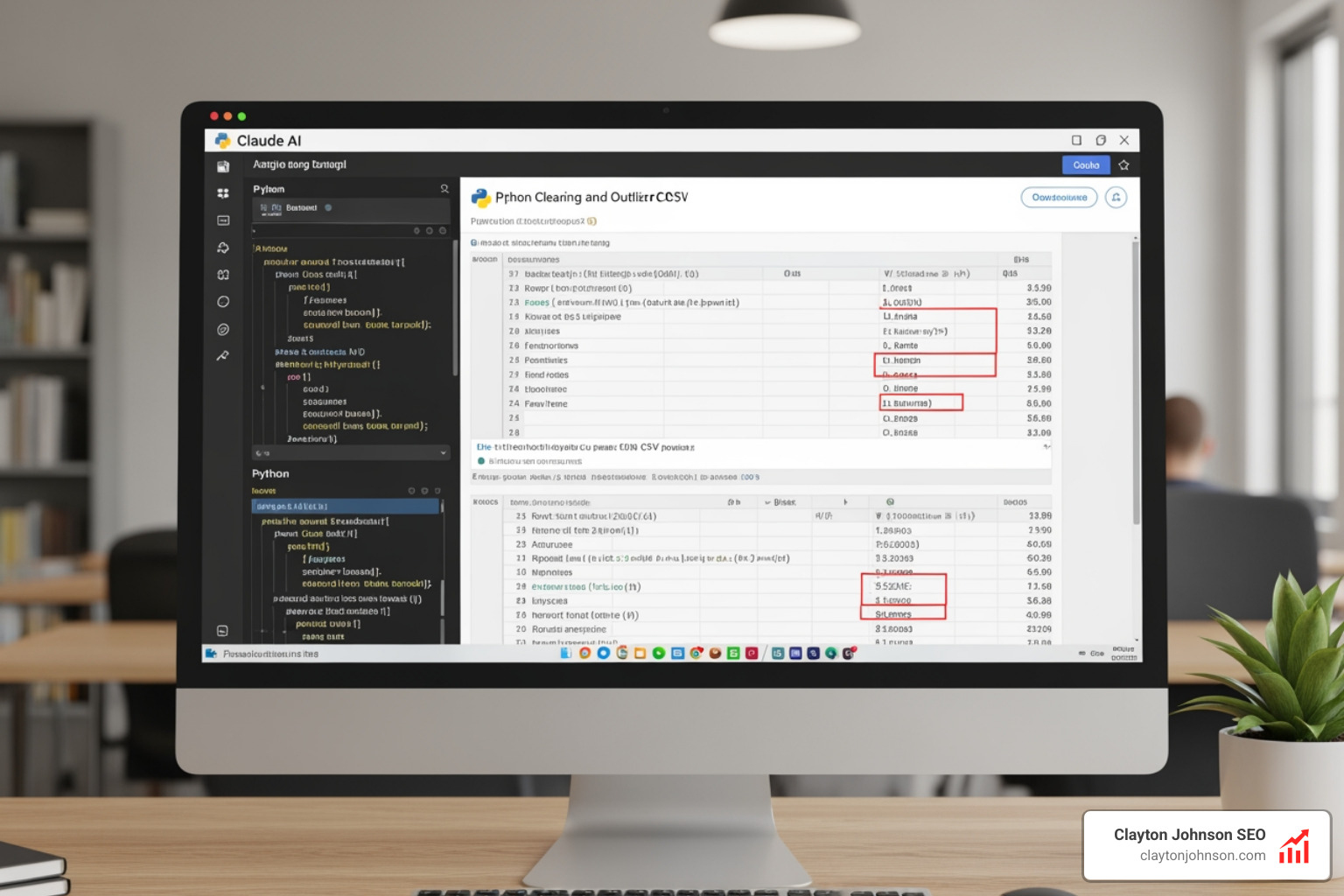Click the blue Code button in the top bar
The width and height of the screenshot is (1344, 896).
[x=1086, y=164]
